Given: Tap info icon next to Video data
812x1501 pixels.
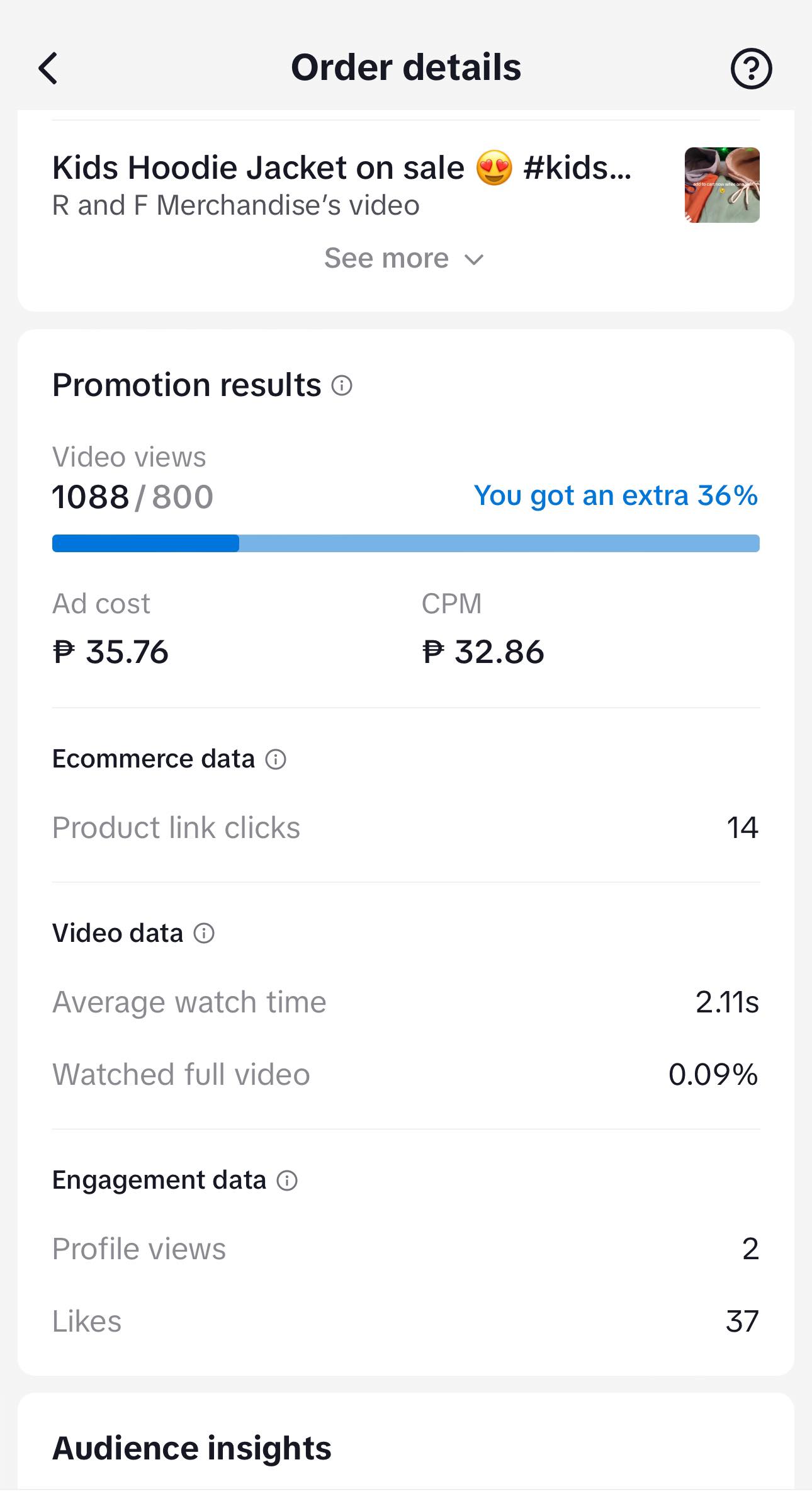Looking at the screenshot, I should [204, 933].
